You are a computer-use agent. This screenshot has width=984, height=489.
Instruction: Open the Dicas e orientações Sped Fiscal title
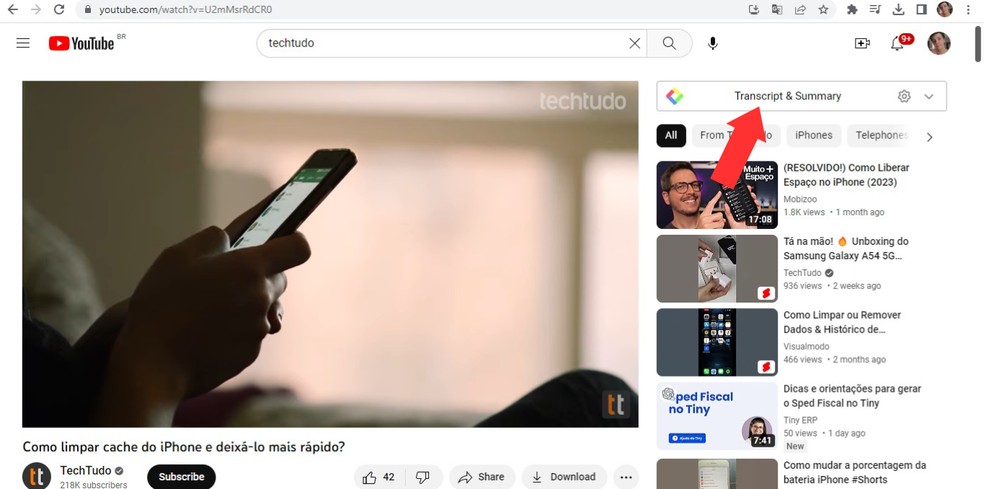click(850, 396)
